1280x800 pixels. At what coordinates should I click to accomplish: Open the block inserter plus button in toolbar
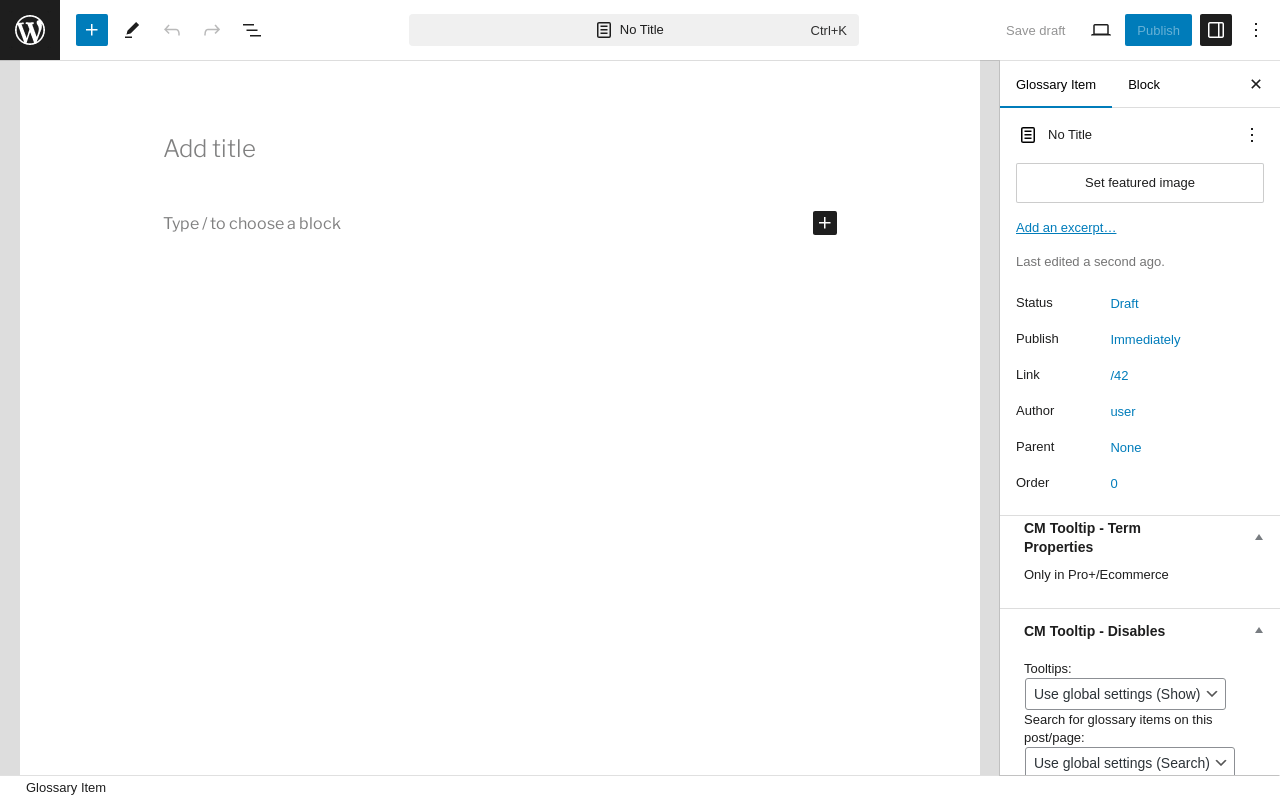(x=92, y=30)
